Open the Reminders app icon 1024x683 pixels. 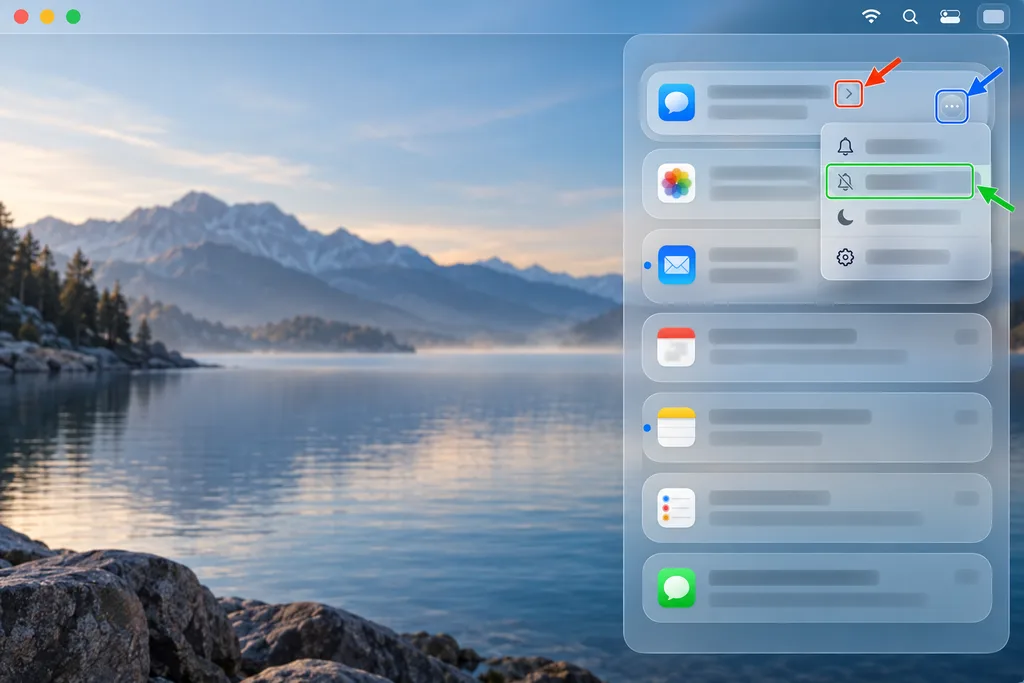pos(676,508)
